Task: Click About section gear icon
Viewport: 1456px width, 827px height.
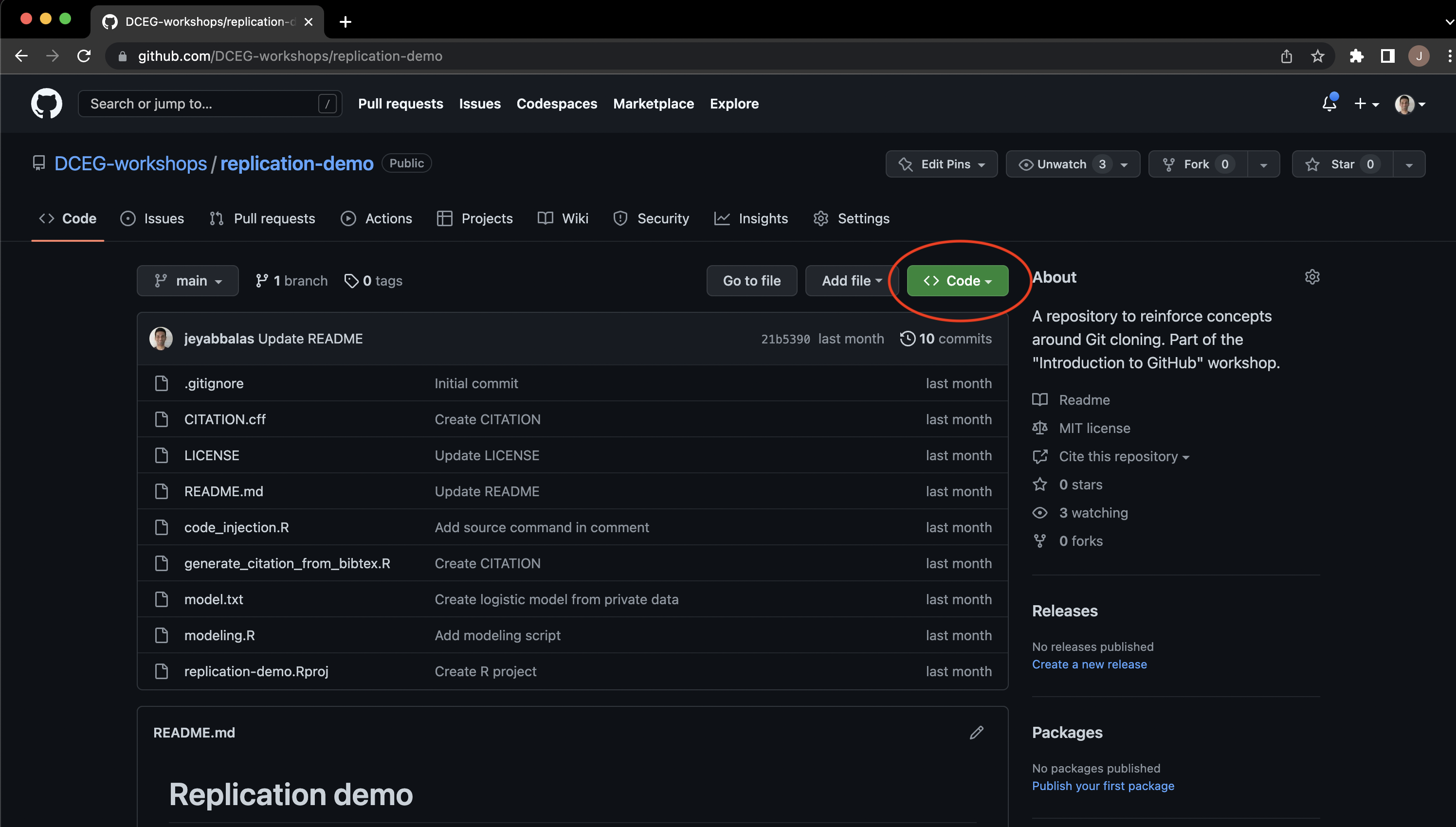Action: 1311,277
